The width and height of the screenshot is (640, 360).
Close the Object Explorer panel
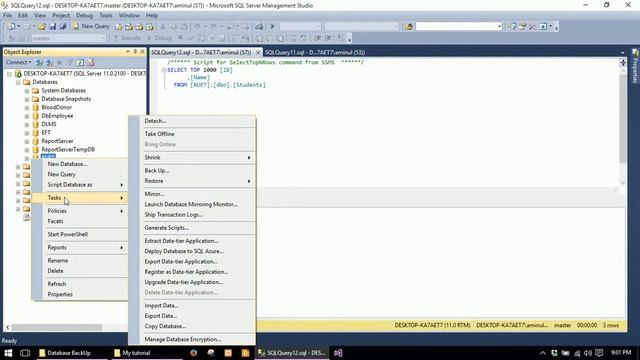pyautogui.click(x=142, y=52)
